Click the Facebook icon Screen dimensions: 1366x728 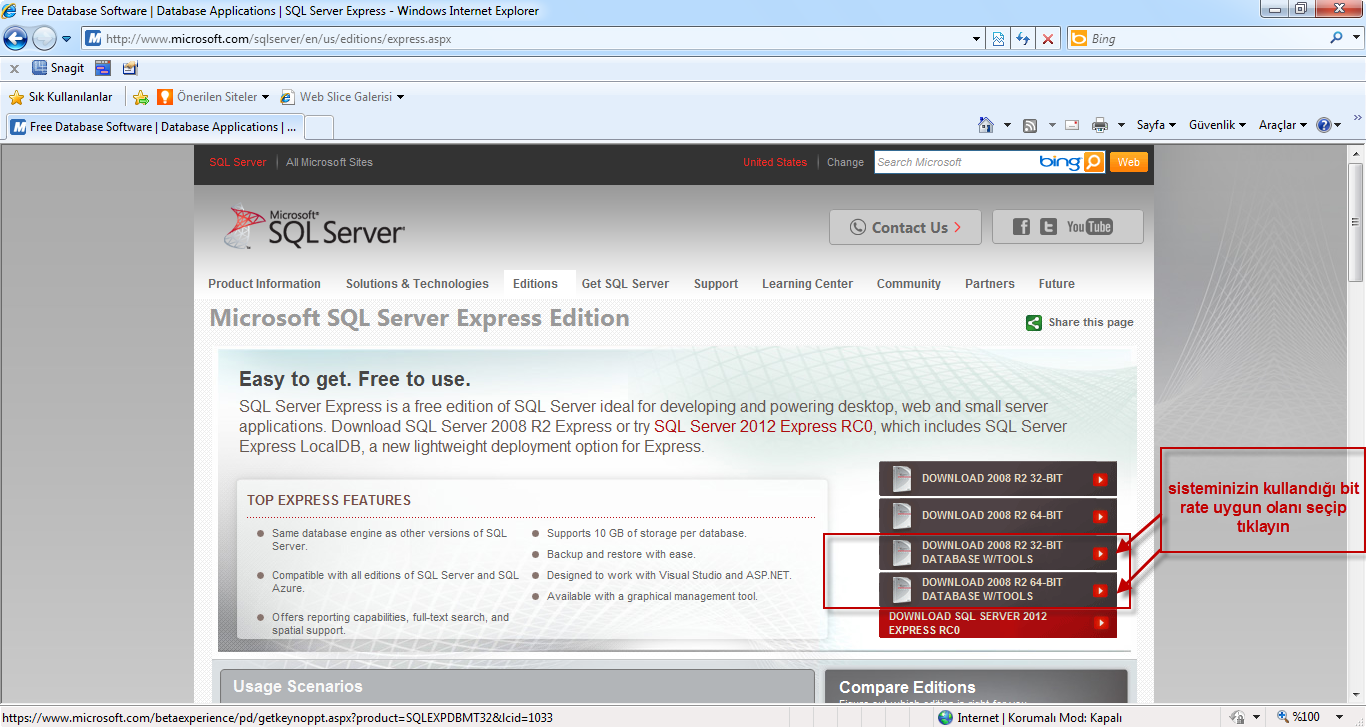pos(1021,227)
